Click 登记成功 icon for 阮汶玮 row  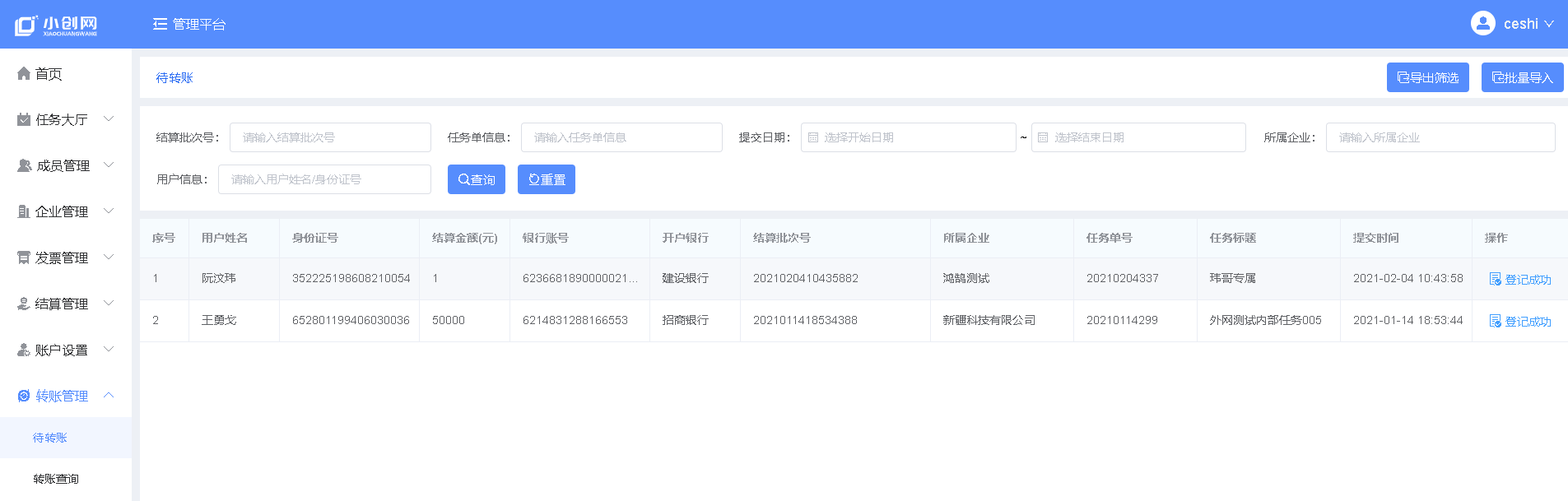click(x=1495, y=280)
